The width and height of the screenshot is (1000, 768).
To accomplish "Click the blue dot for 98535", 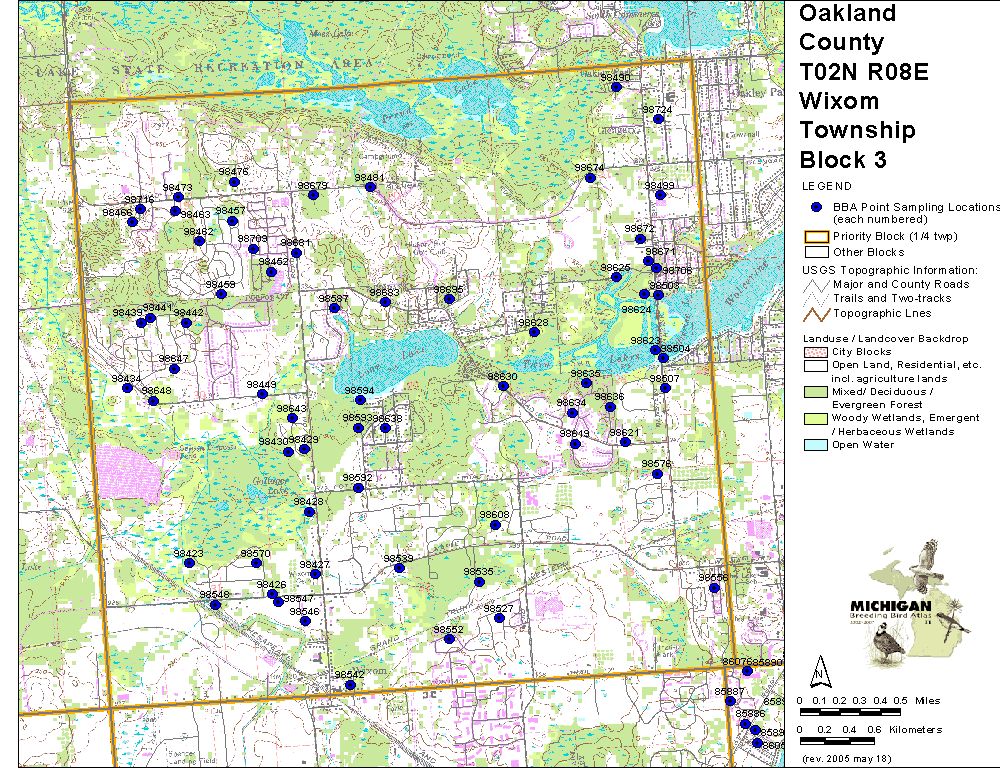I will point(479,582).
